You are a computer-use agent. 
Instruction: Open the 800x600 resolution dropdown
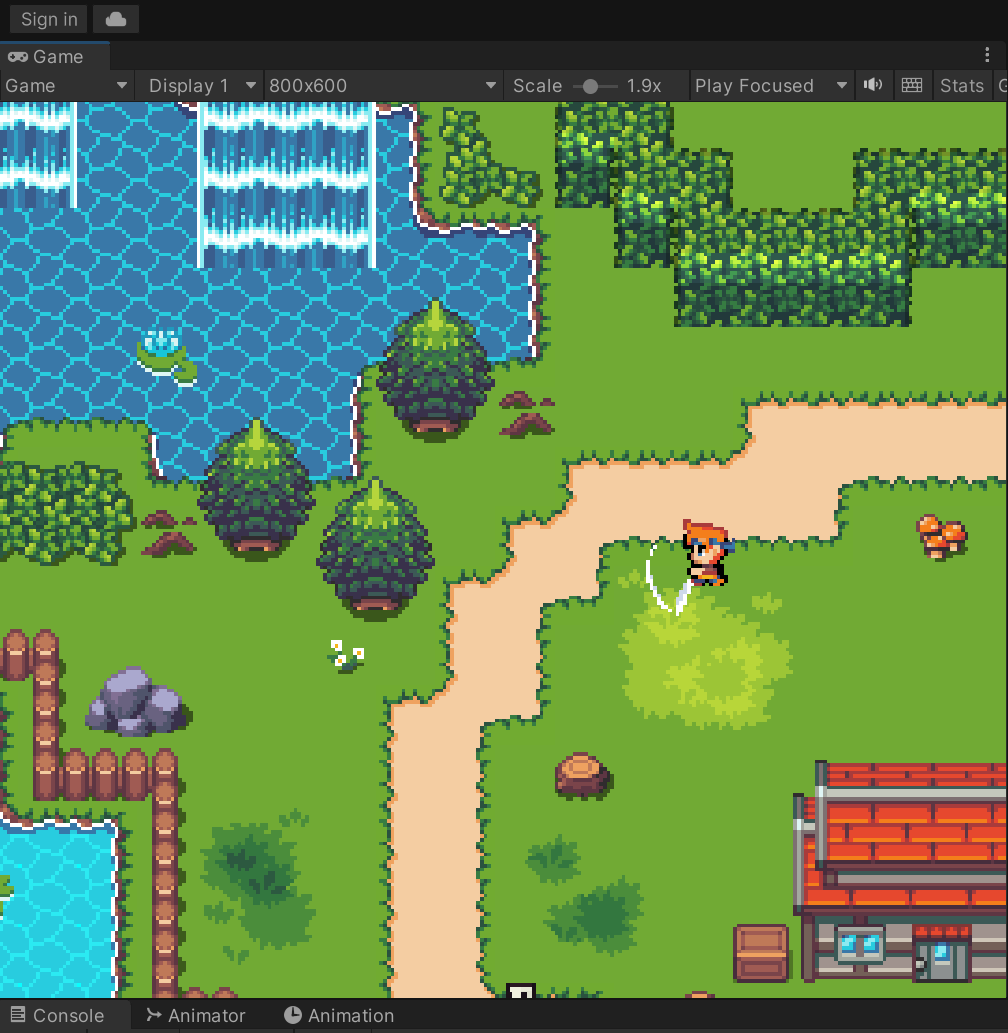click(383, 86)
